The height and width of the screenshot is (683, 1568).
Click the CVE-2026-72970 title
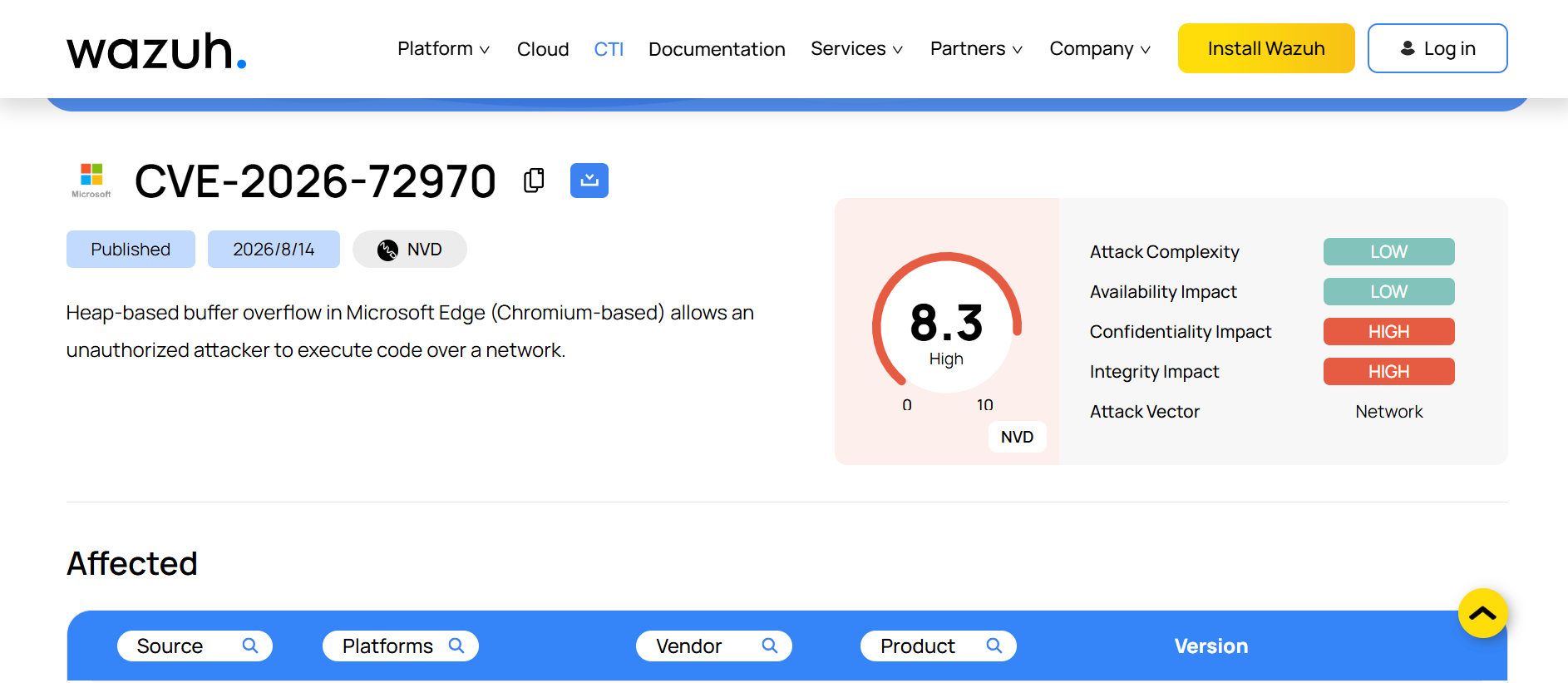tap(315, 181)
